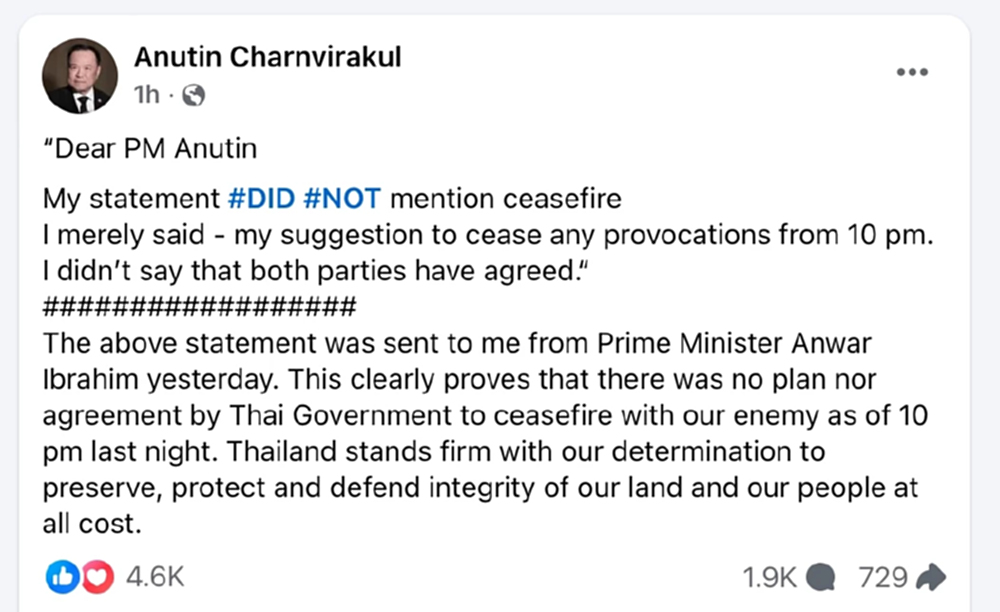
Task: Open the three-dot post options menu
Action: point(911,71)
